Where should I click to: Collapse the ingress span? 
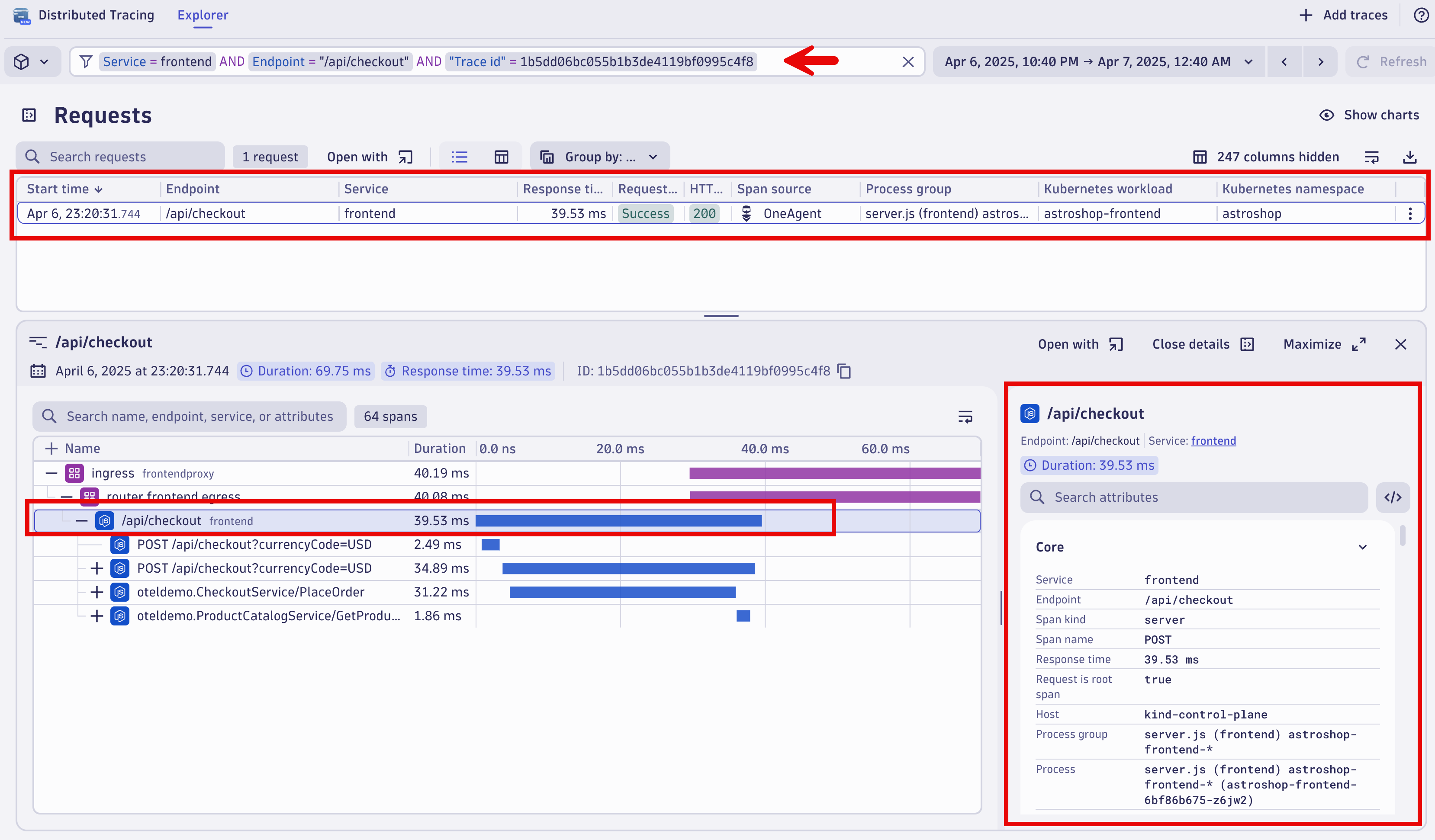click(x=51, y=473)
